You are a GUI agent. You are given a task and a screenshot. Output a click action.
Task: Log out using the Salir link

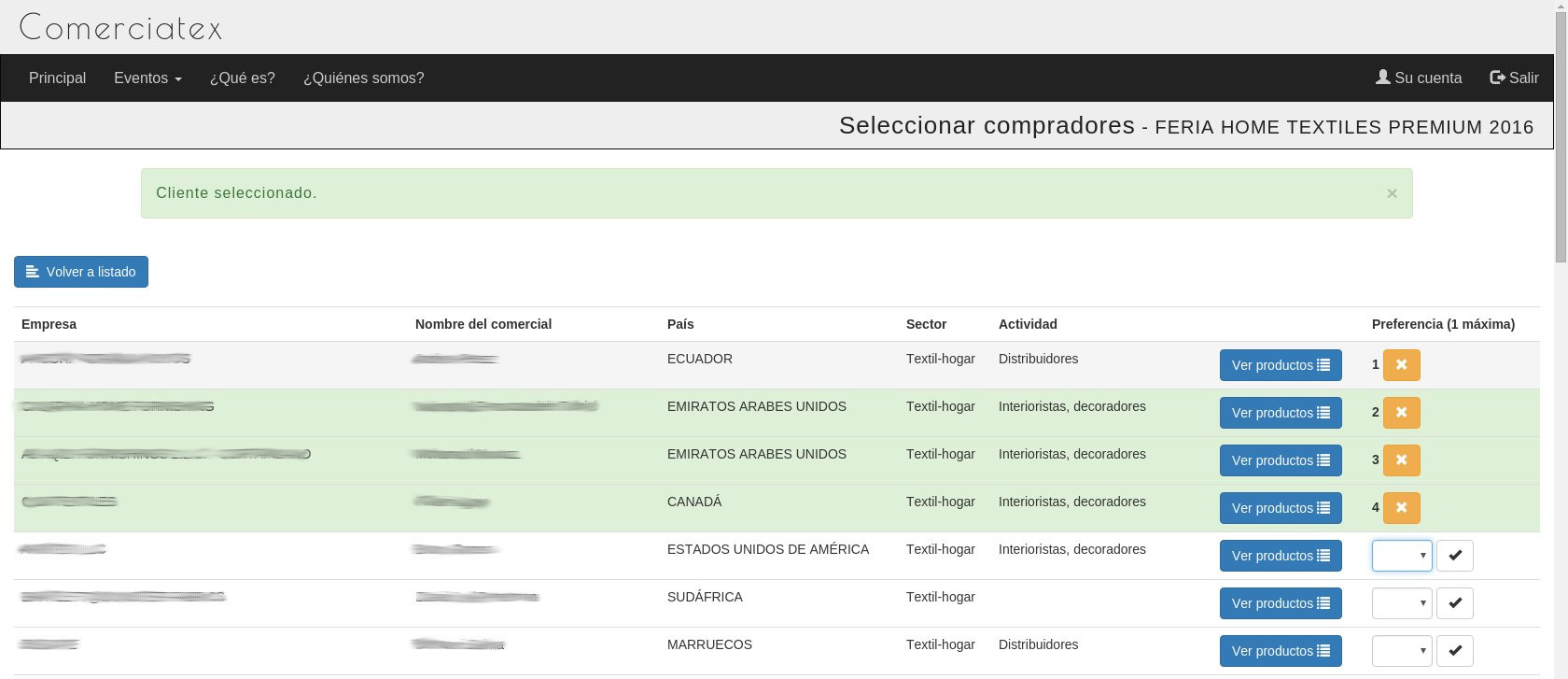tap(1514, 78)
